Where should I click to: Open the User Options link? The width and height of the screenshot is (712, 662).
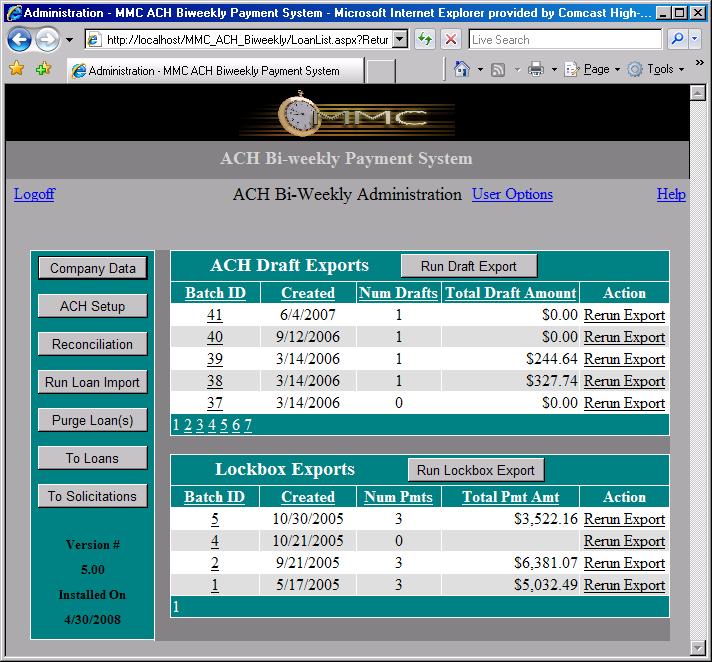tap(512, 194)
